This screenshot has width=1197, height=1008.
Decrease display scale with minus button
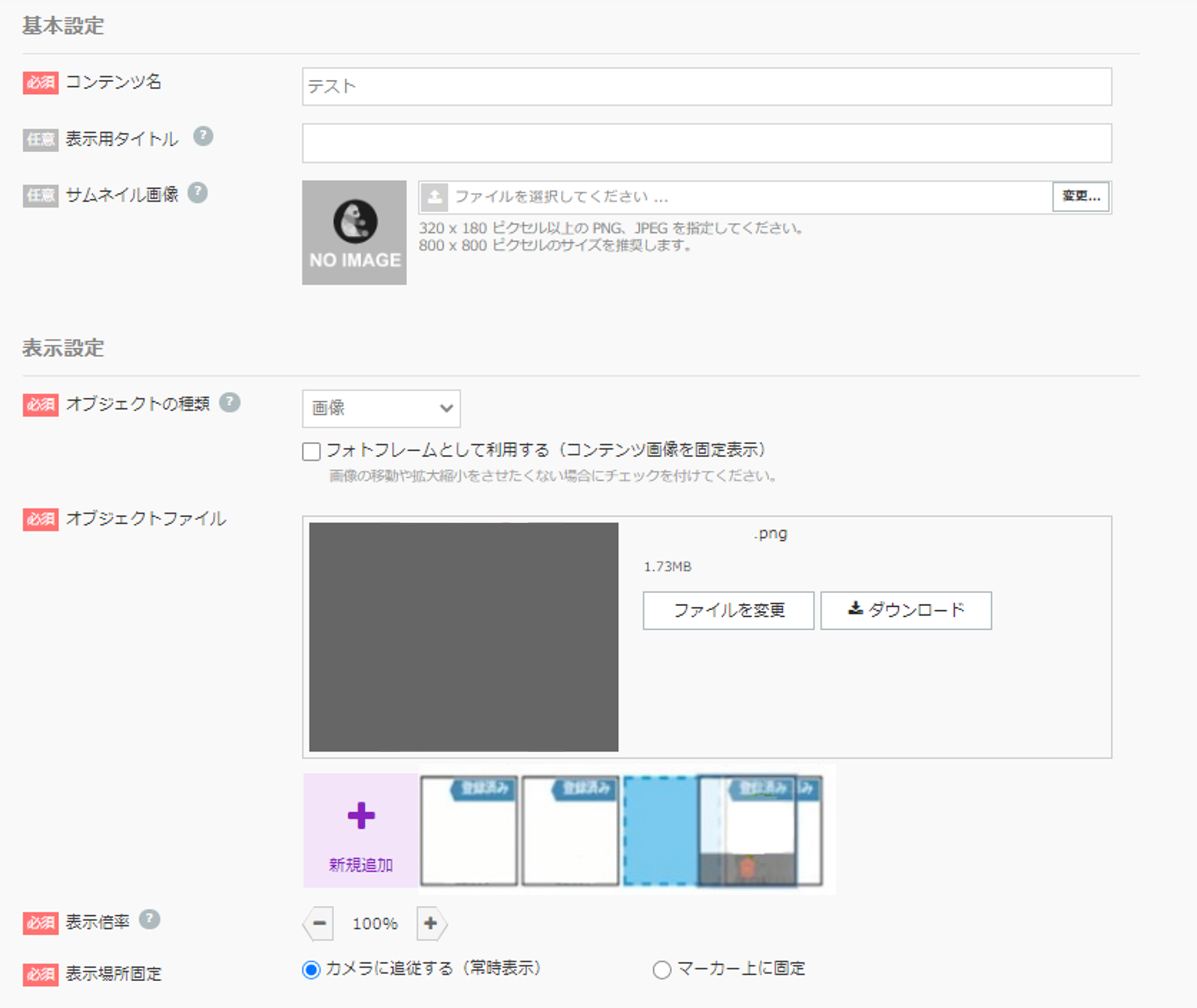pos(319,923)
